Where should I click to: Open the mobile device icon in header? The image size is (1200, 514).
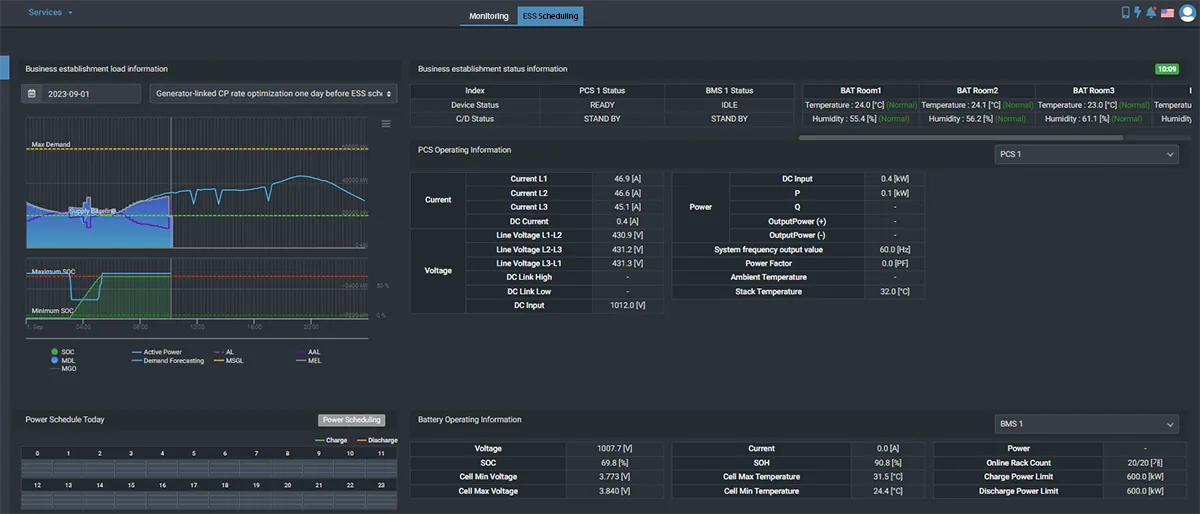coord(1126,13)
